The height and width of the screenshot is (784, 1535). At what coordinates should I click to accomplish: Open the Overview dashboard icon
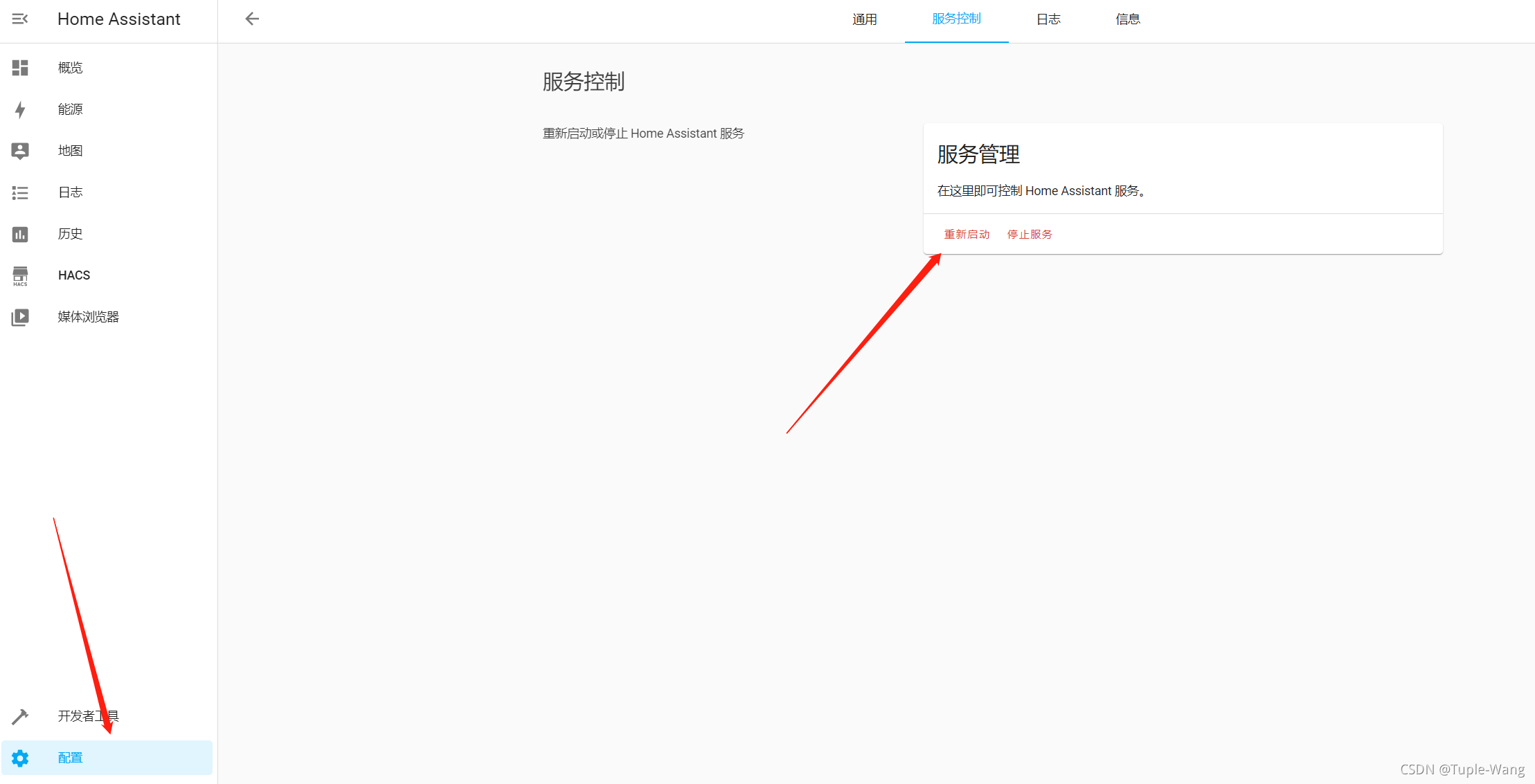(x=20, y=68)
